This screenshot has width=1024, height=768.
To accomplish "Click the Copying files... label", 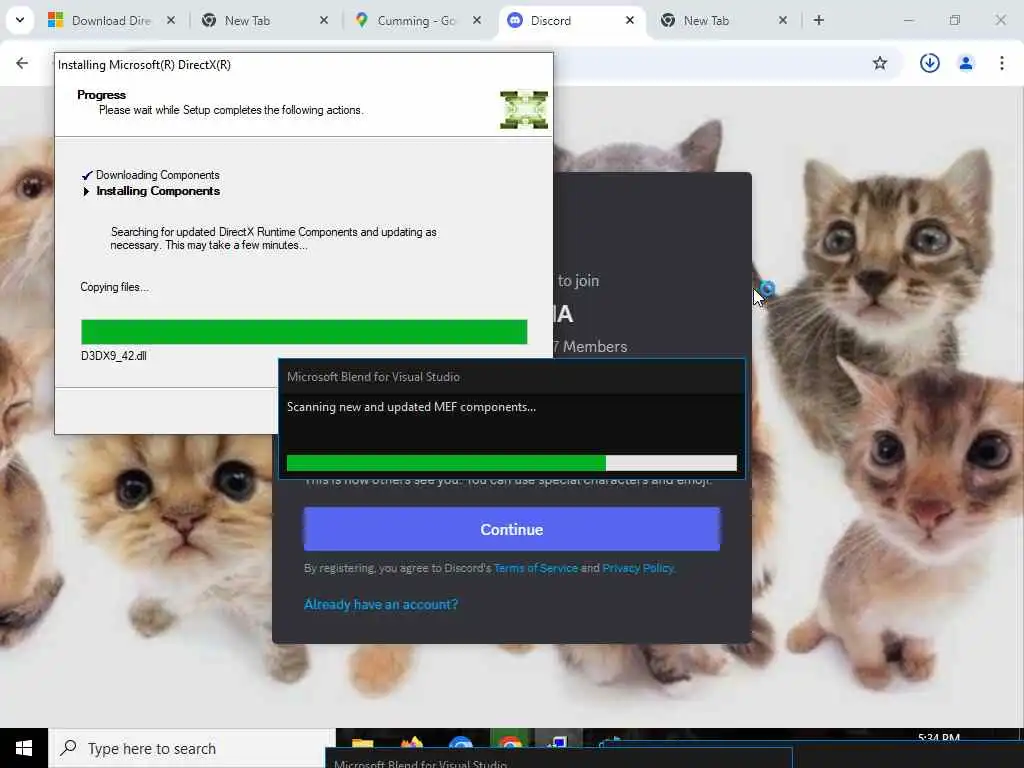I will point(114,287).
